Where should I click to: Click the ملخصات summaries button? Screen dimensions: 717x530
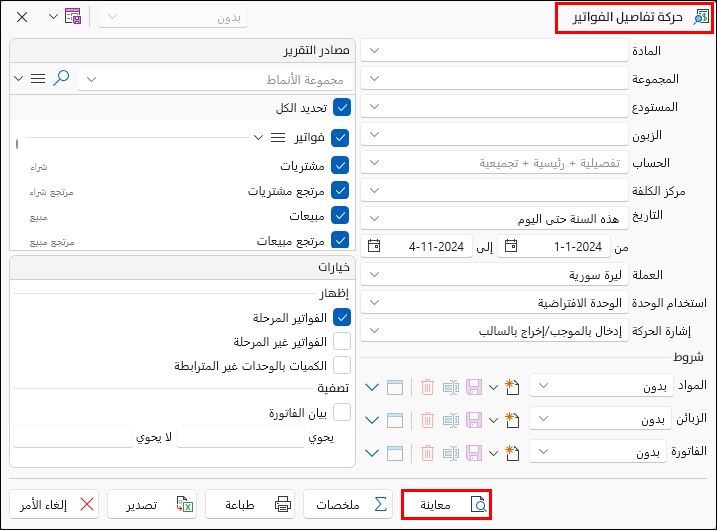pyautogui.click(x=348, y=504)
